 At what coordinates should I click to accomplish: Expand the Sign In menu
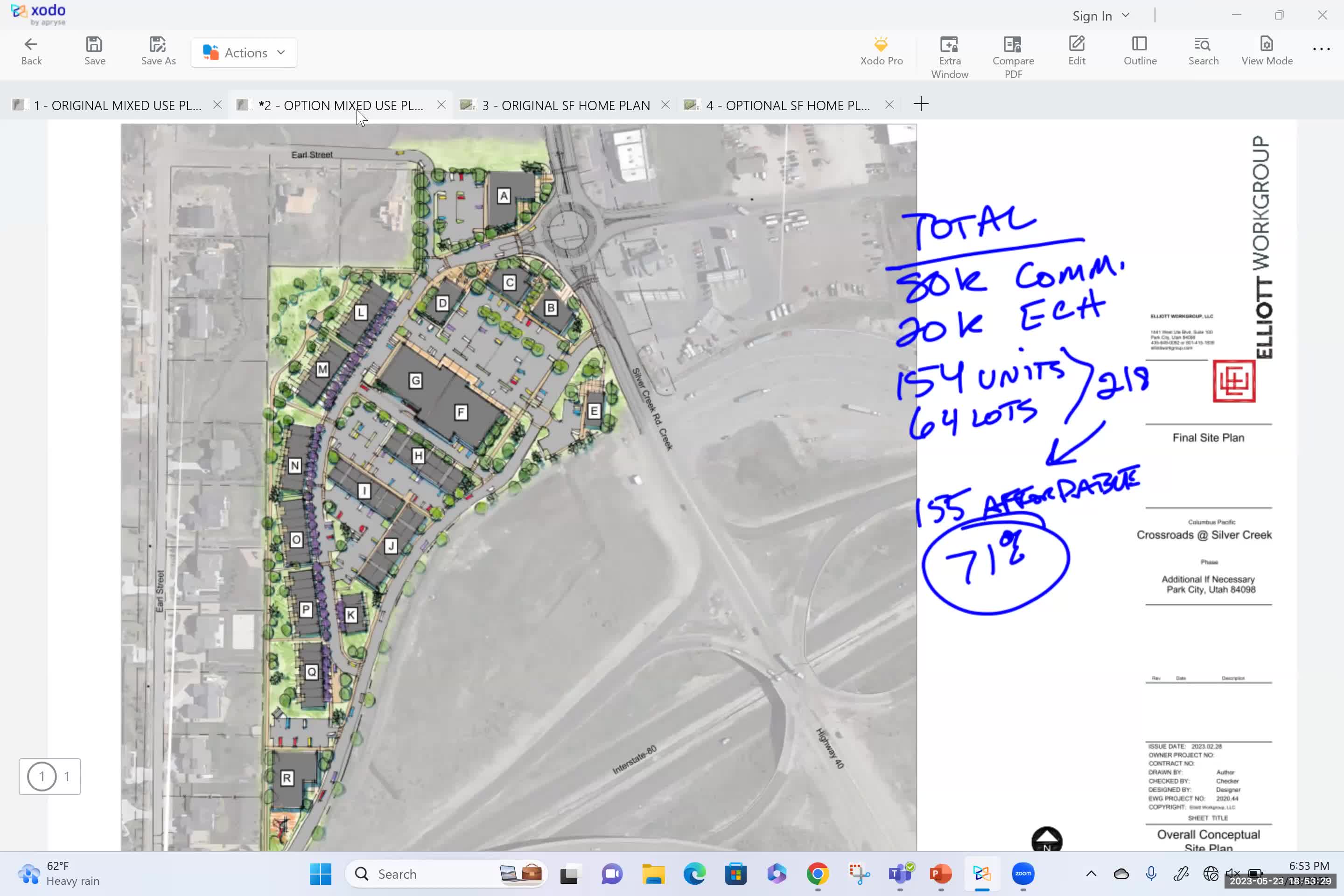coord(1099,15)
